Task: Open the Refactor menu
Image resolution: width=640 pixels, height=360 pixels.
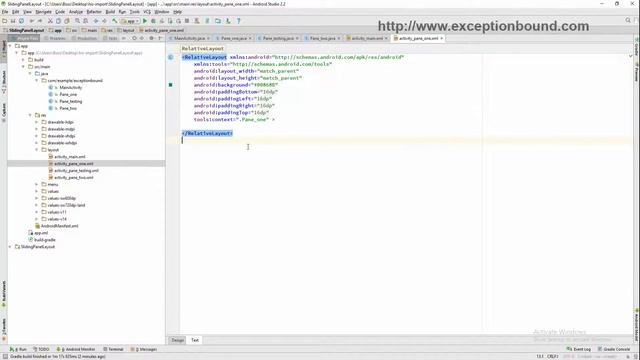Action: click(94, 12)
